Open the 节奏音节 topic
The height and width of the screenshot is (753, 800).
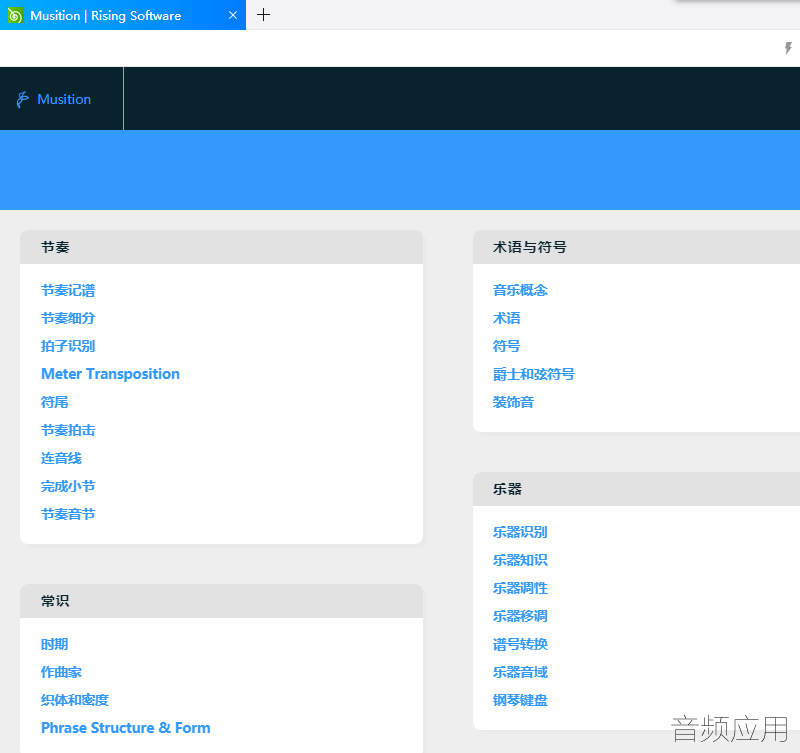pos(68,514)
